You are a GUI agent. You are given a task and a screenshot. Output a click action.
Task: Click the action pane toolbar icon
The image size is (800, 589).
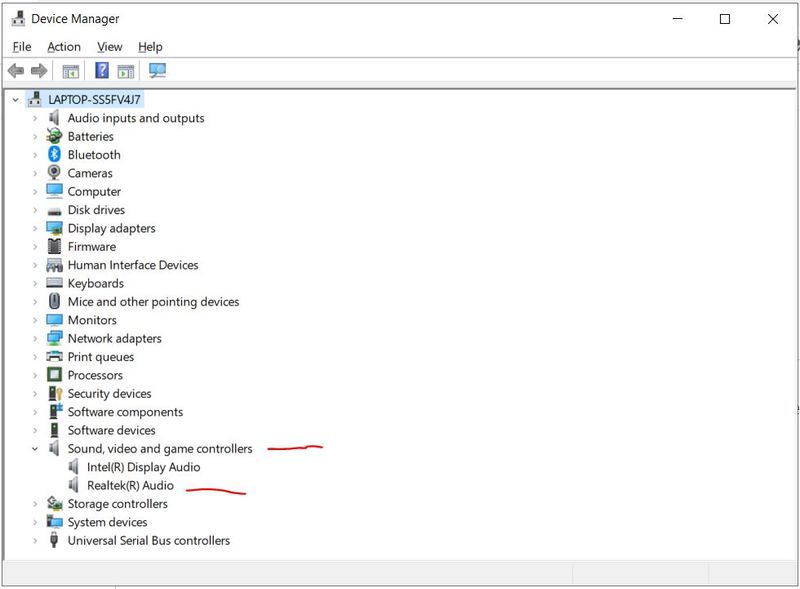[x=126, y=71]
